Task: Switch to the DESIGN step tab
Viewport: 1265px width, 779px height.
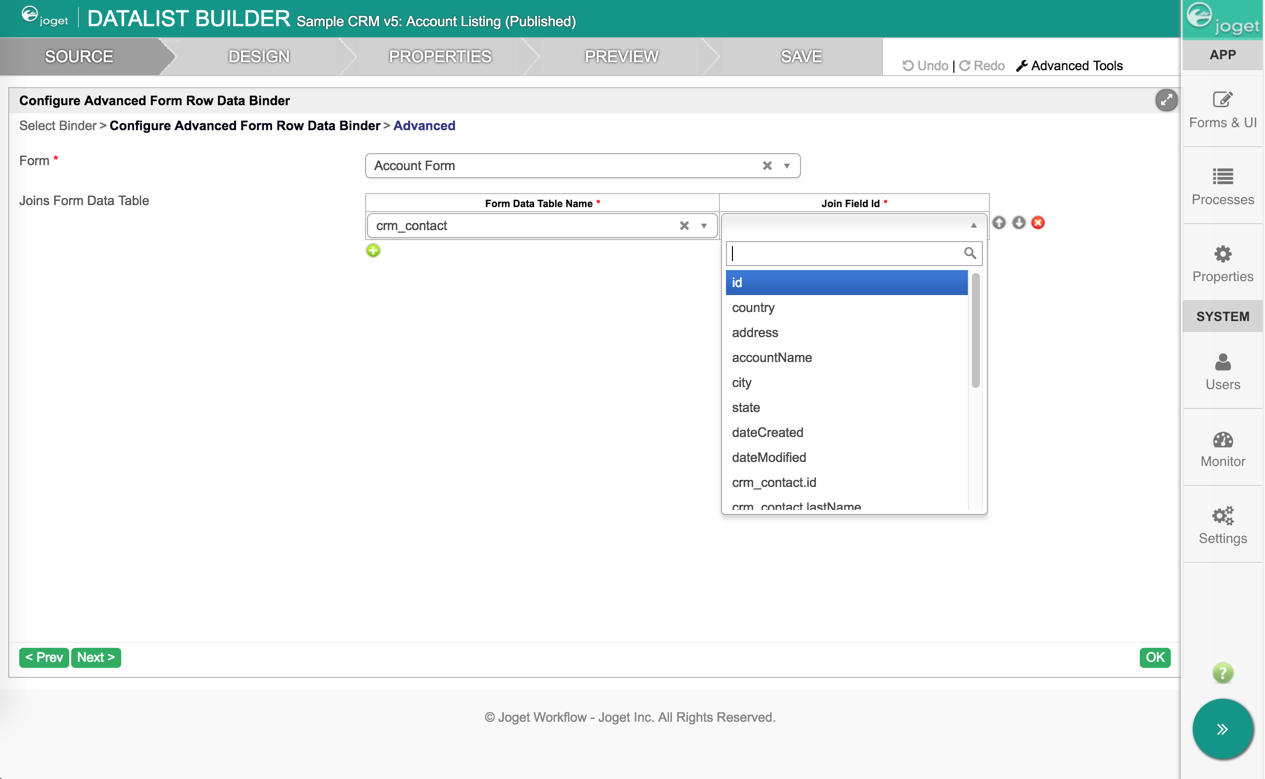Action: coord(259,57)
